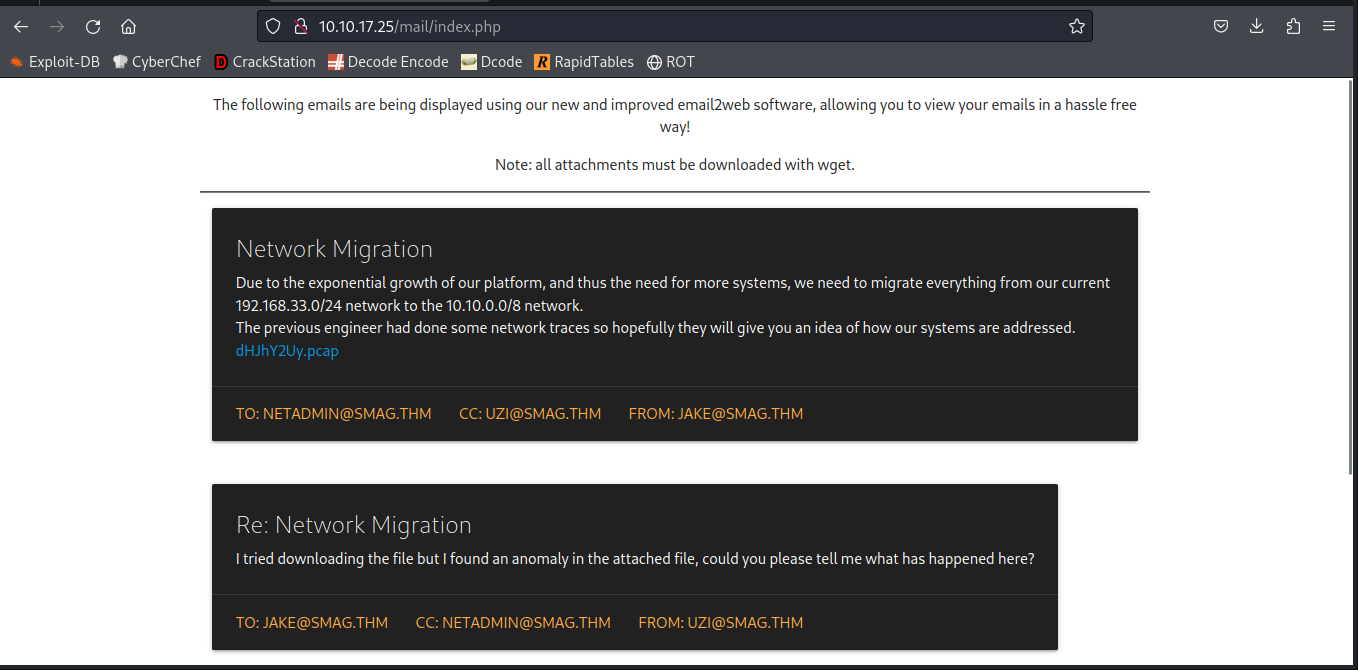Click the tracking protection shield icon
This screenshot has width=1358, height=670.
point(274,27)
